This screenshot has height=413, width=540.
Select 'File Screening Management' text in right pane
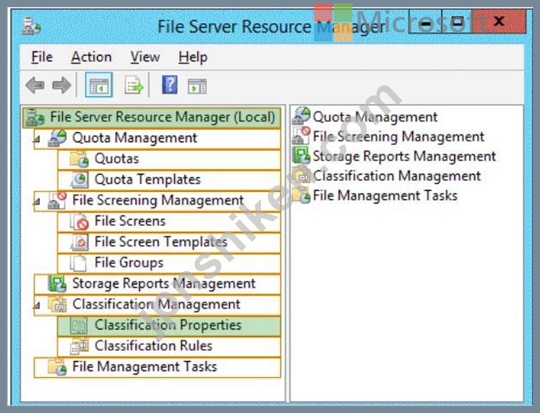pos(398,136)
